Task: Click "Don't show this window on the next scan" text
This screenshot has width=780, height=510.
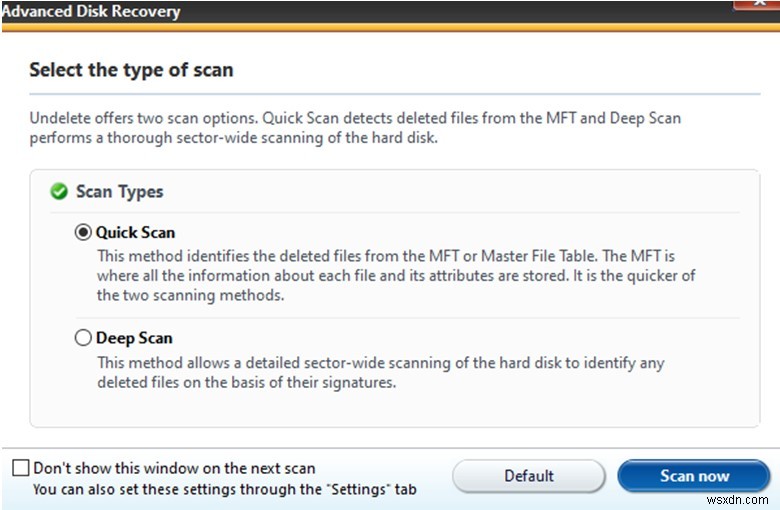Action: pyautogui.click(x=174, y=468)
